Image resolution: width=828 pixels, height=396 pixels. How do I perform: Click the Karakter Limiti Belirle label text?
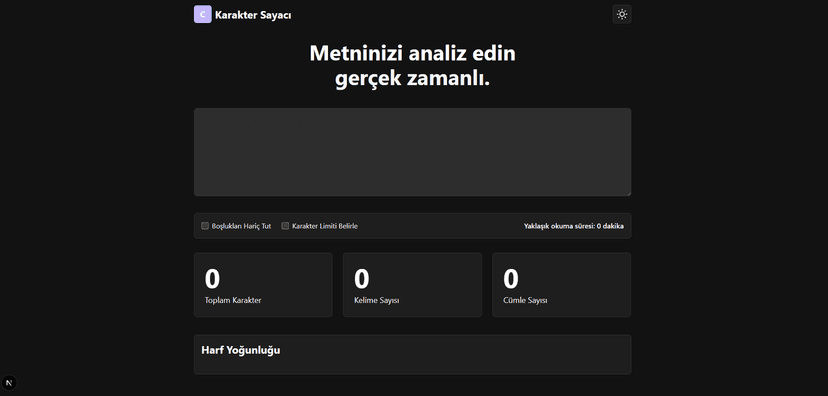point(325,226)
